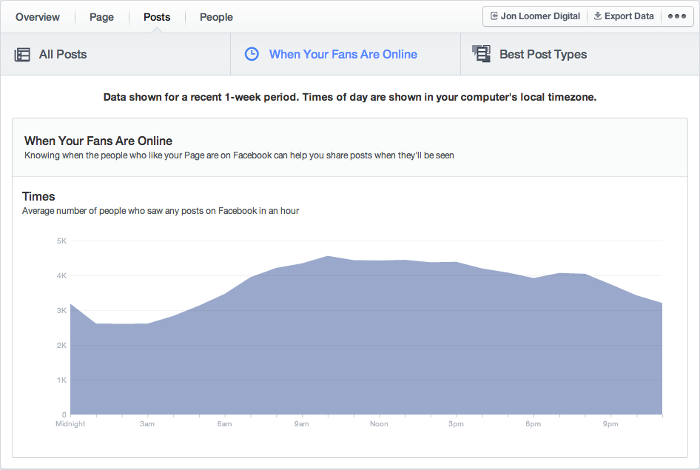700x470 pixels.
Task: Open the Overview tab
Action: (38, 17)
